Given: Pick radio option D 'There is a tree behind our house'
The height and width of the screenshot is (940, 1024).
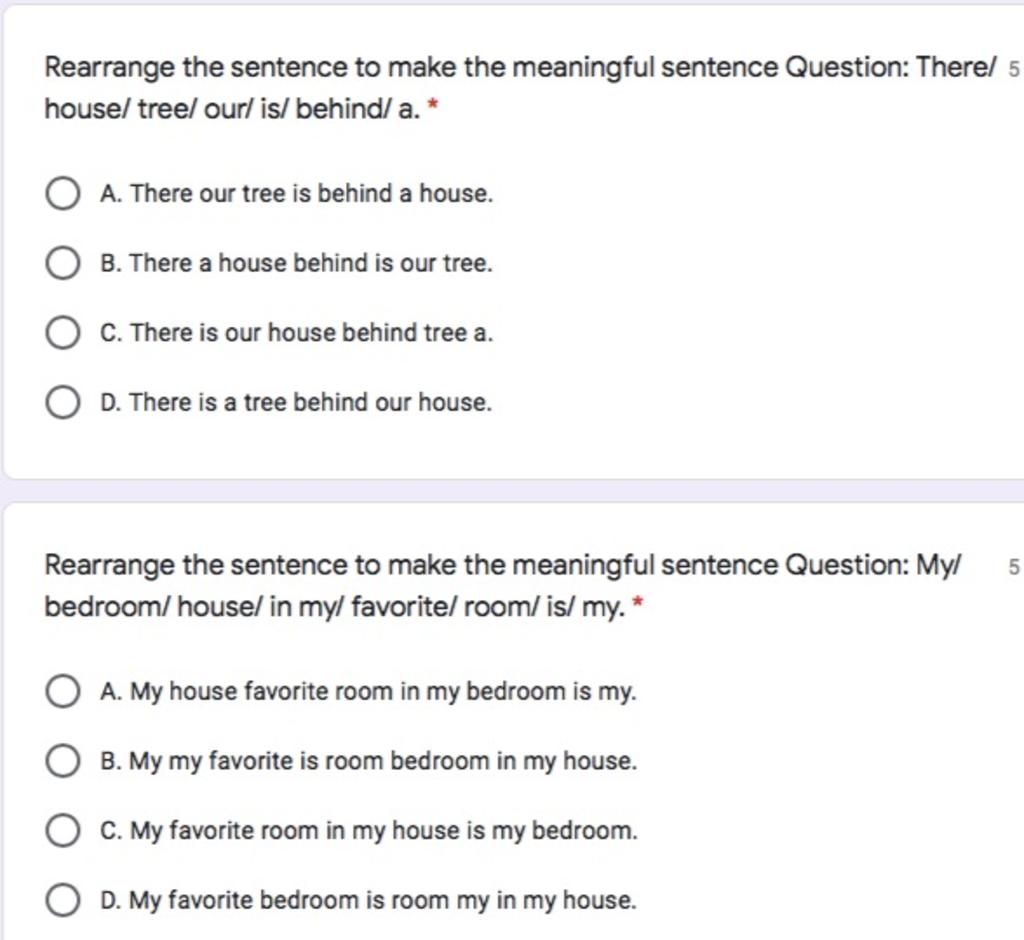Looking at the screenshot, I should [x=63, y=402].
